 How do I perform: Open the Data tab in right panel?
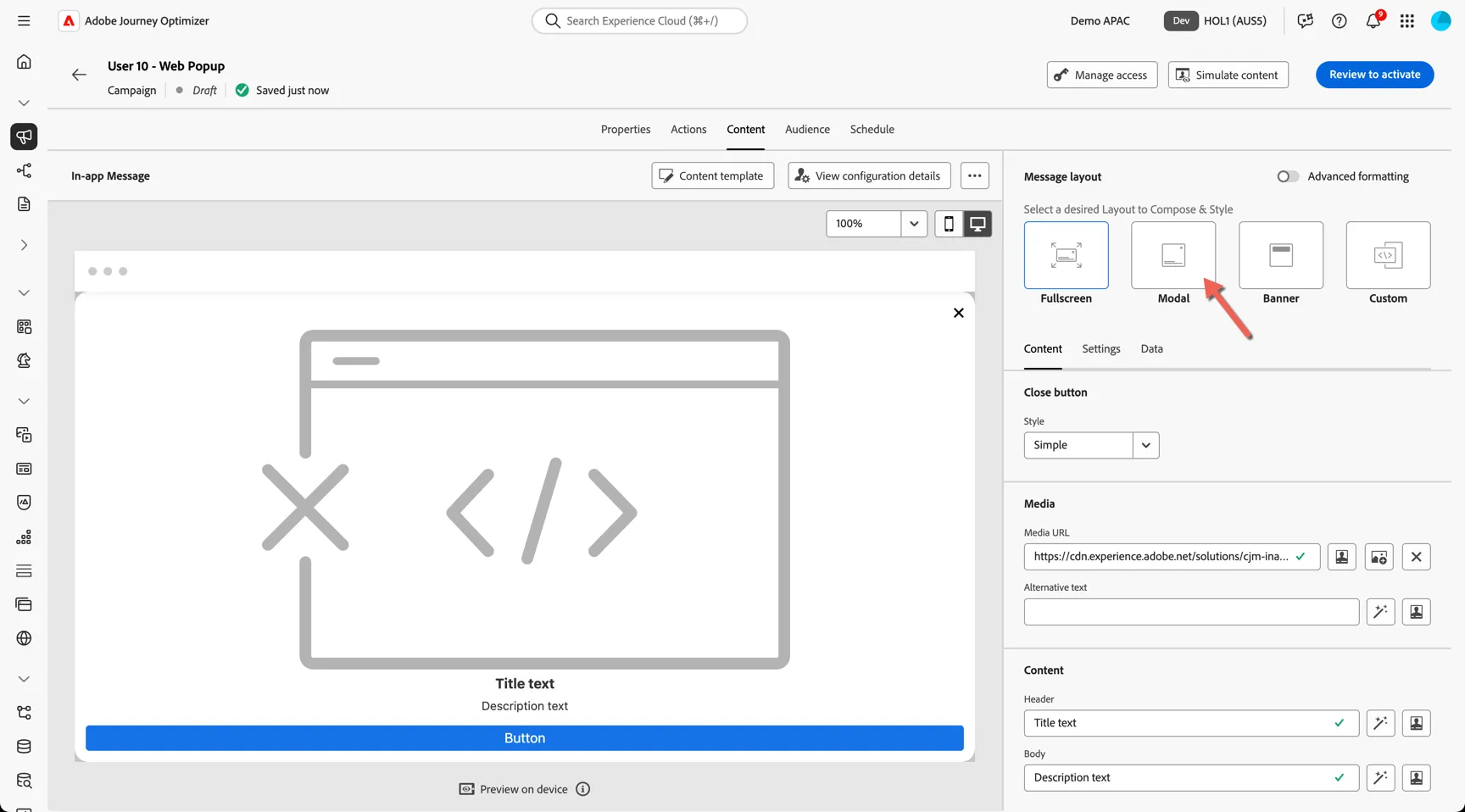point(1151,348)
